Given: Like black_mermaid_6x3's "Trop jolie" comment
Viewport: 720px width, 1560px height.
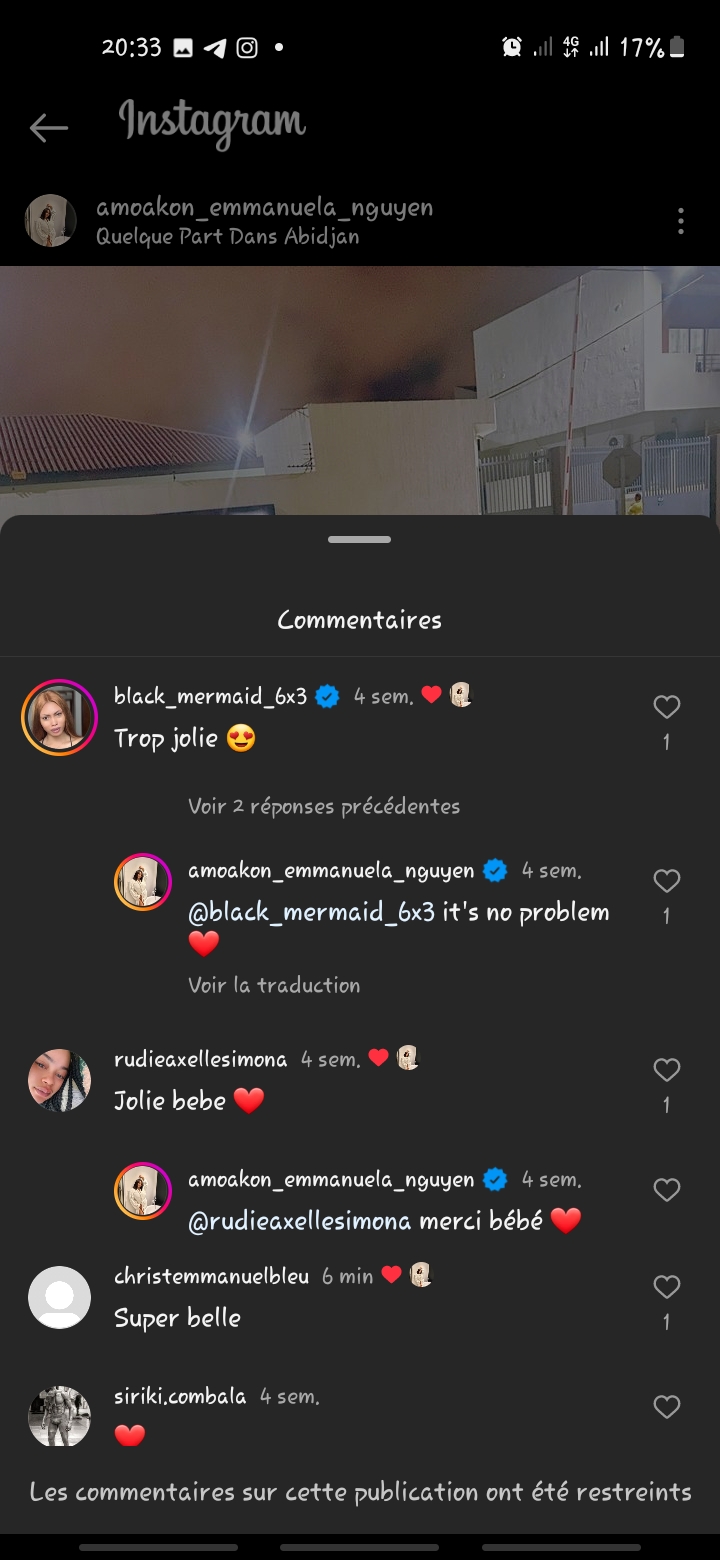Looking at the screenshot, I should point(666,708).
